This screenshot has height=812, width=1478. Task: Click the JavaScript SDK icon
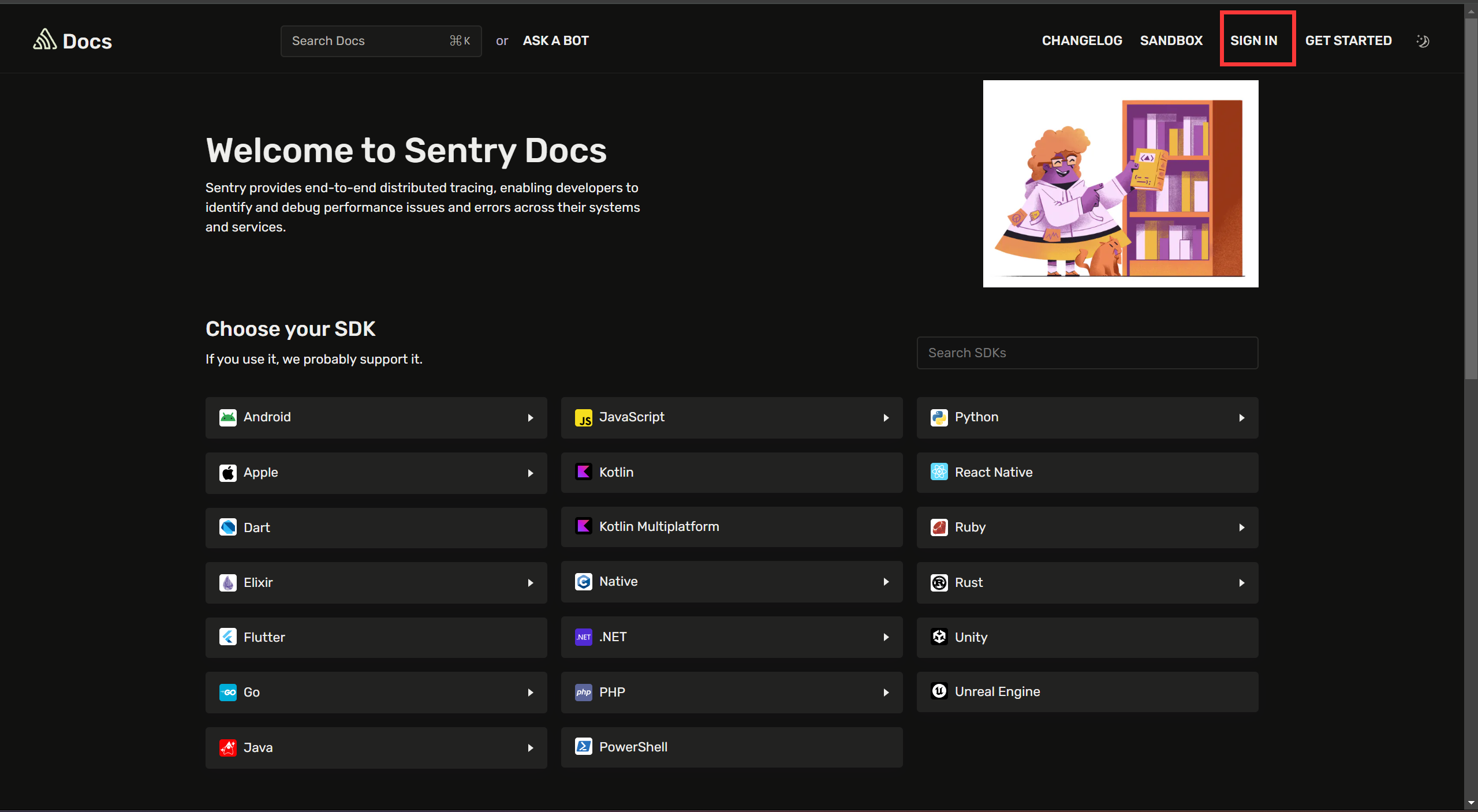point(584,417)
